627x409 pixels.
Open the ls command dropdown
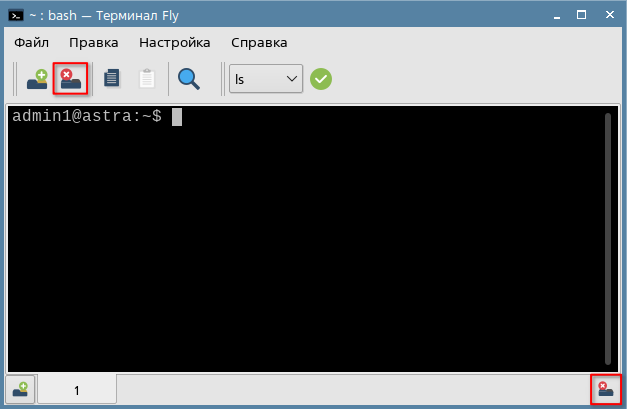pos(266,79)
